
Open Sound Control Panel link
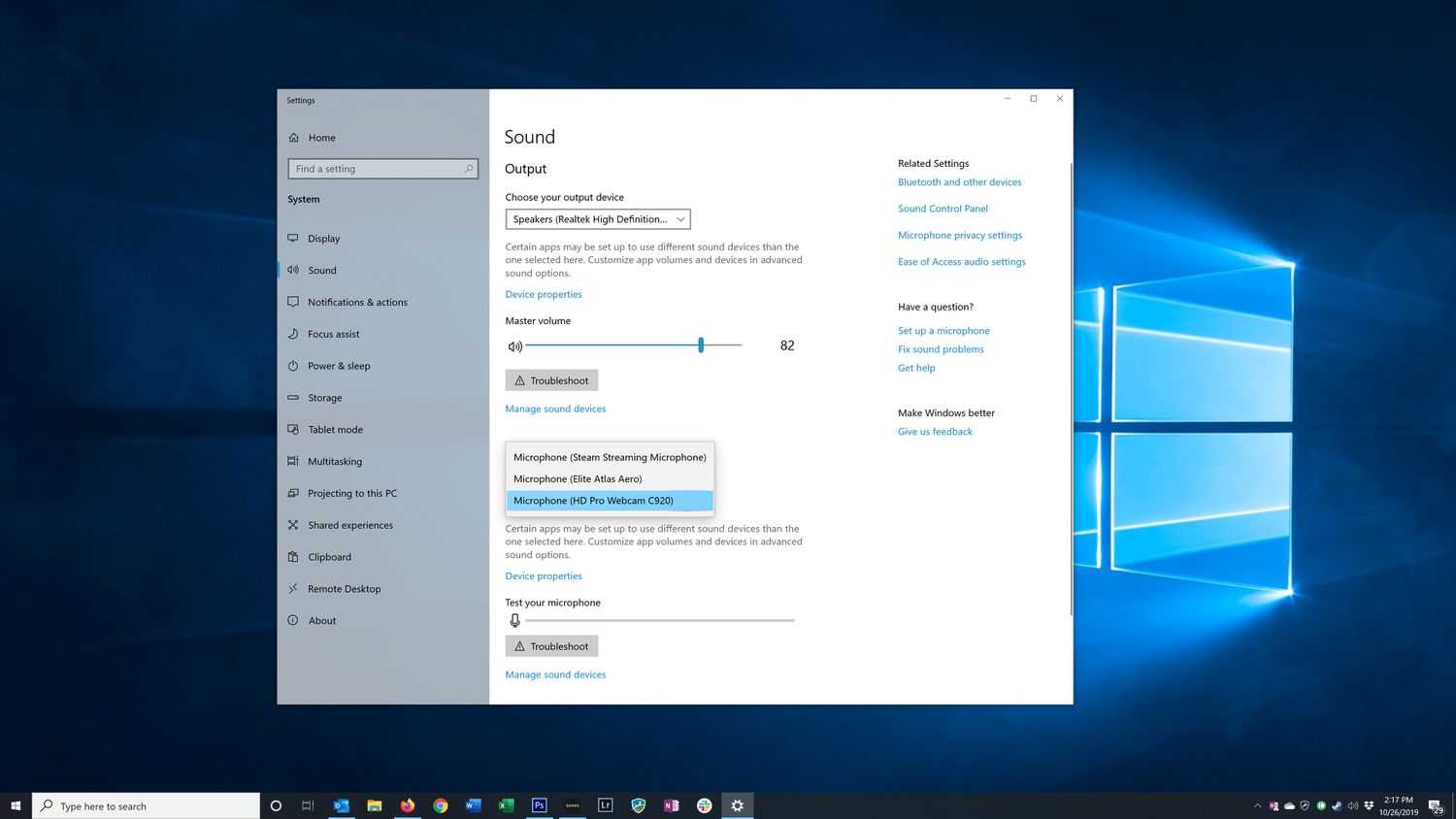tap(943, 209)
